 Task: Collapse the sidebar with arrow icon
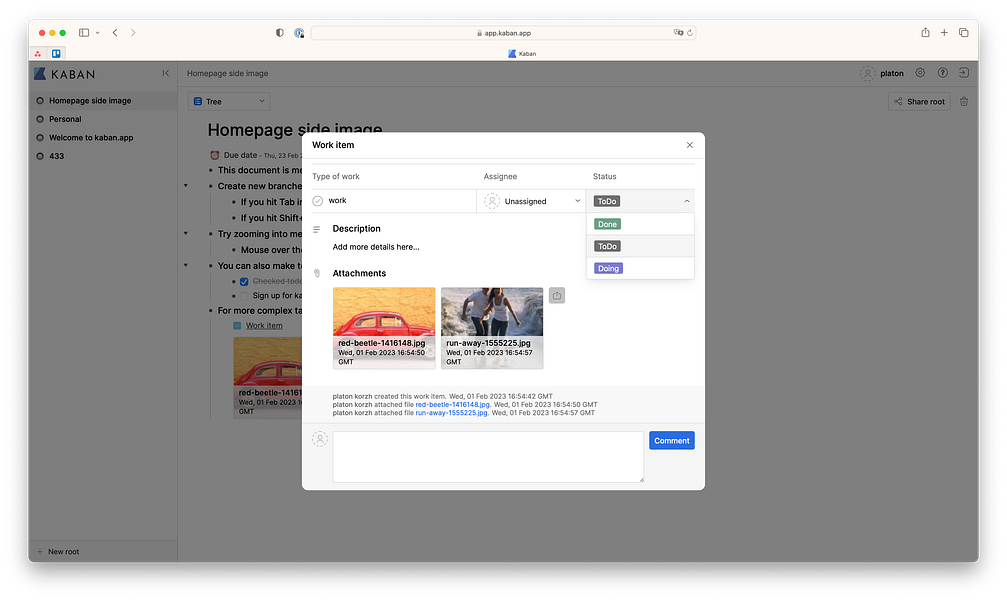[x=166, y=73]
